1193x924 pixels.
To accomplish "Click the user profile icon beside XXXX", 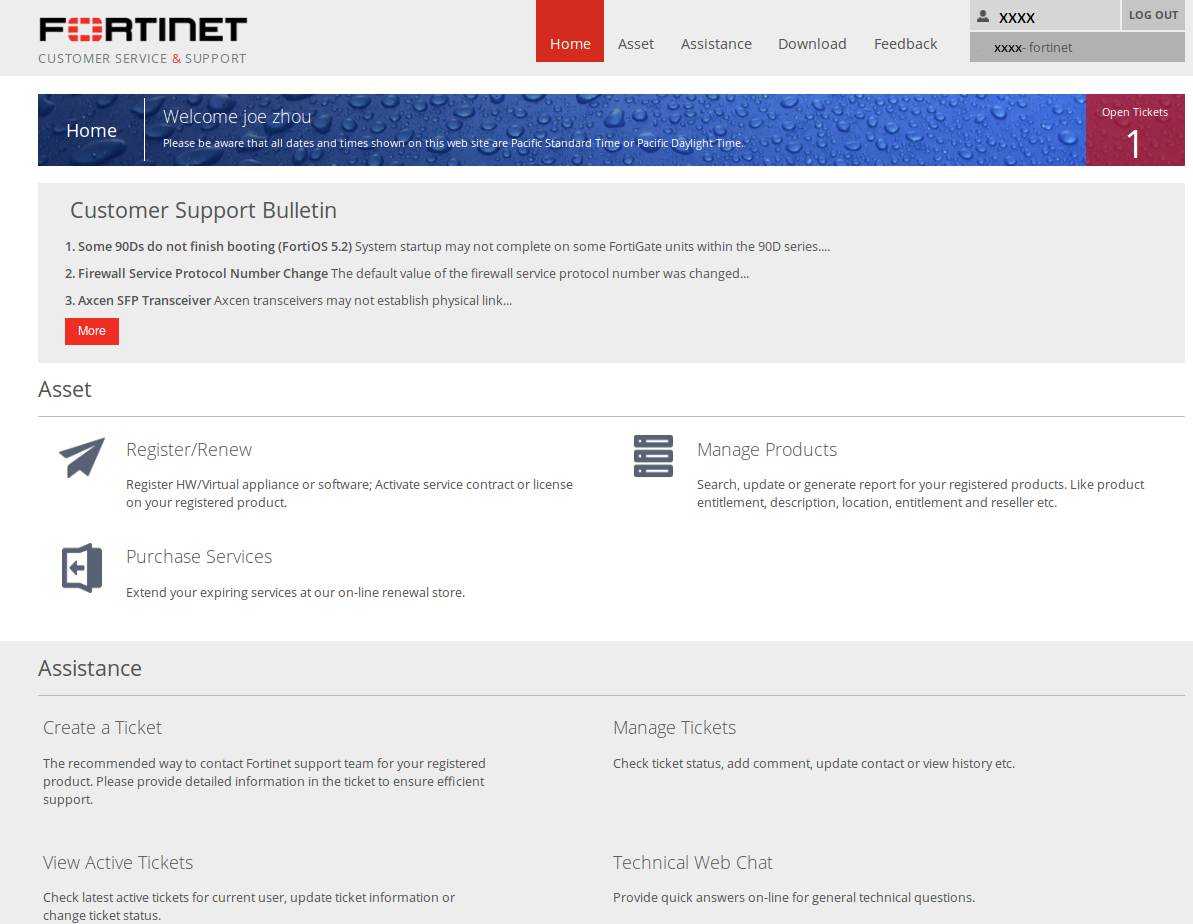I will pyautogui.click(x=983, y=17).
